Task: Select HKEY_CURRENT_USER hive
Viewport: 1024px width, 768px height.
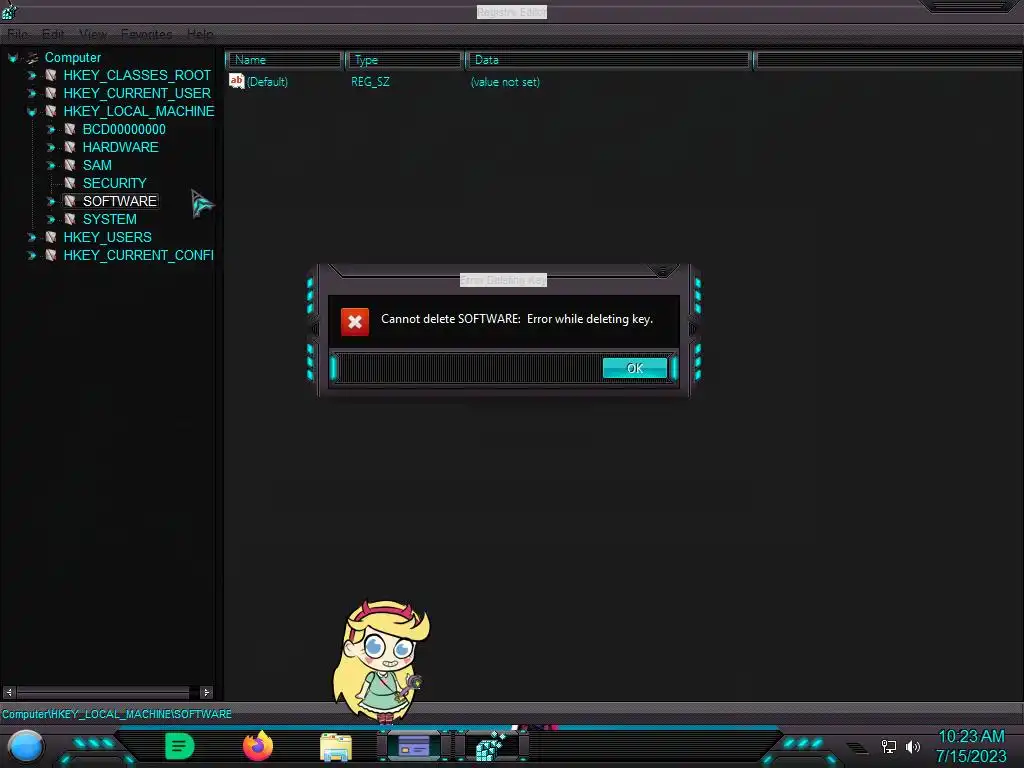Action: pos(137,93)
